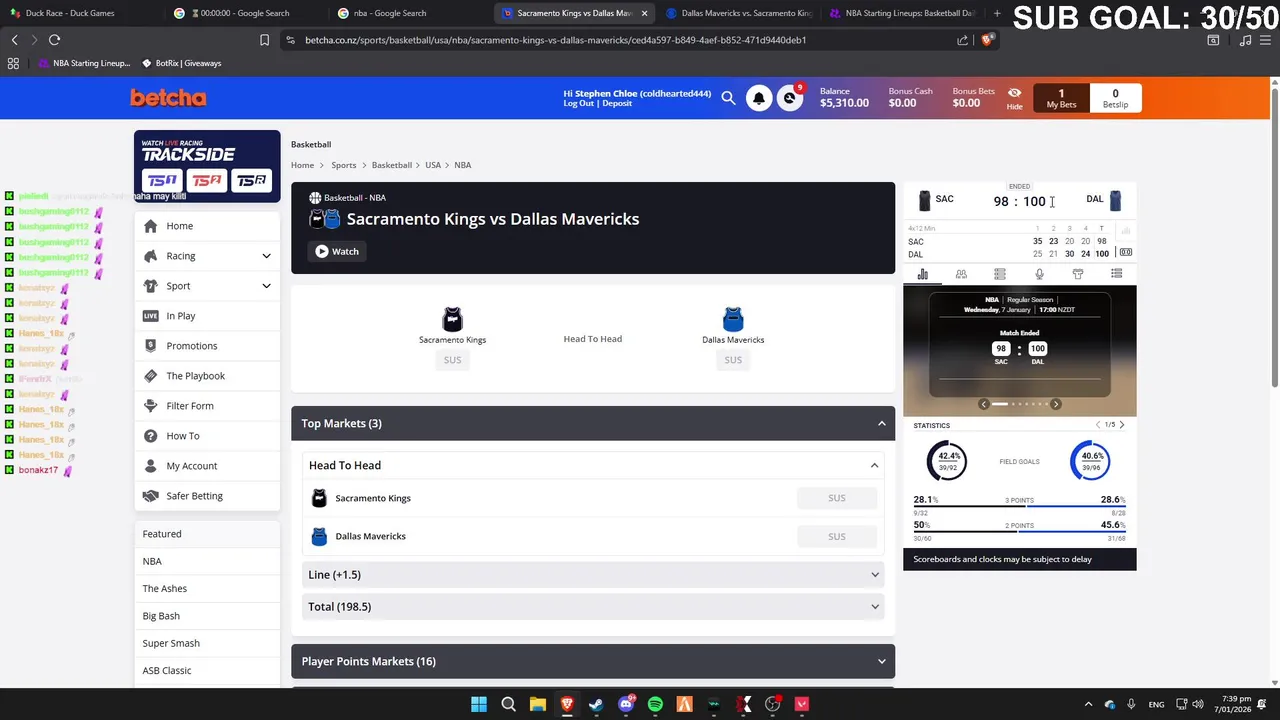Go to previous statistics page arrow
Screen dimensions: 1280x720
1098,425
